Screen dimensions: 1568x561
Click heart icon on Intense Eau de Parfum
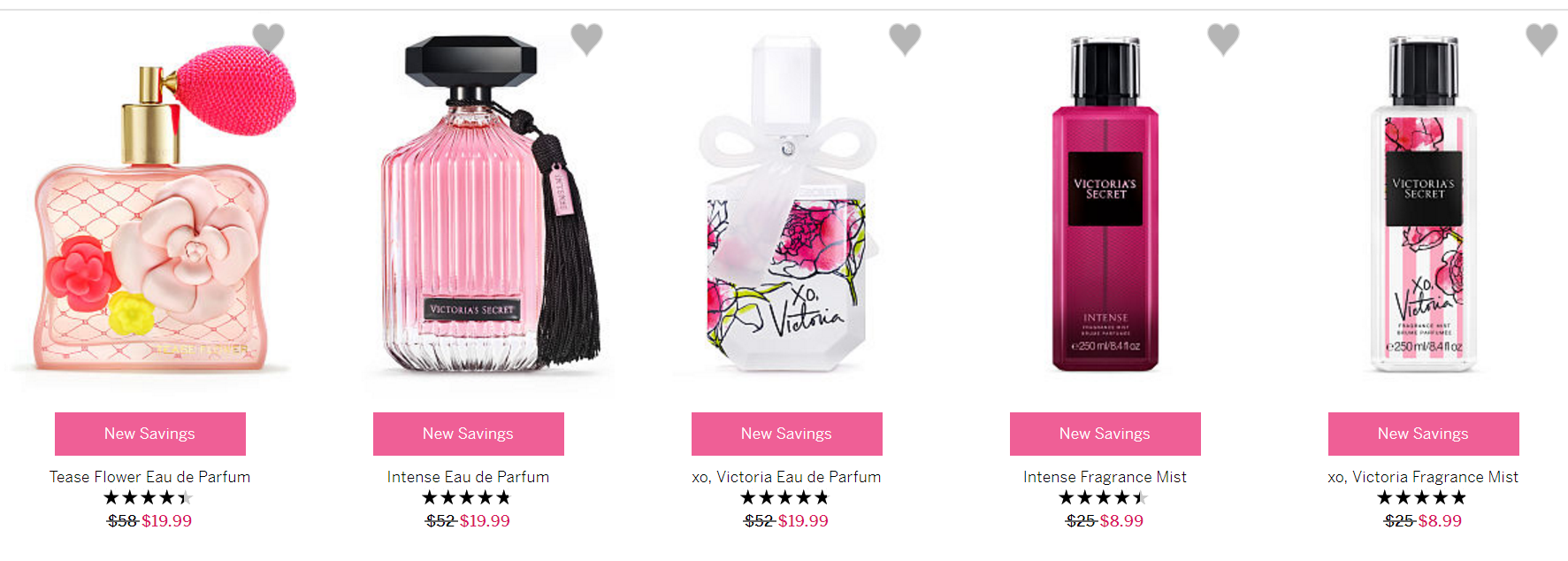tap(586, 39)
